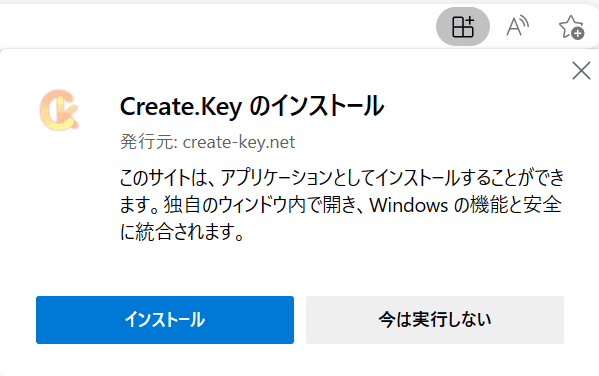Viewport: 599px width, 376px height.
Task: Add this page to favorites with star icon
Action: [x=571, y=27]
